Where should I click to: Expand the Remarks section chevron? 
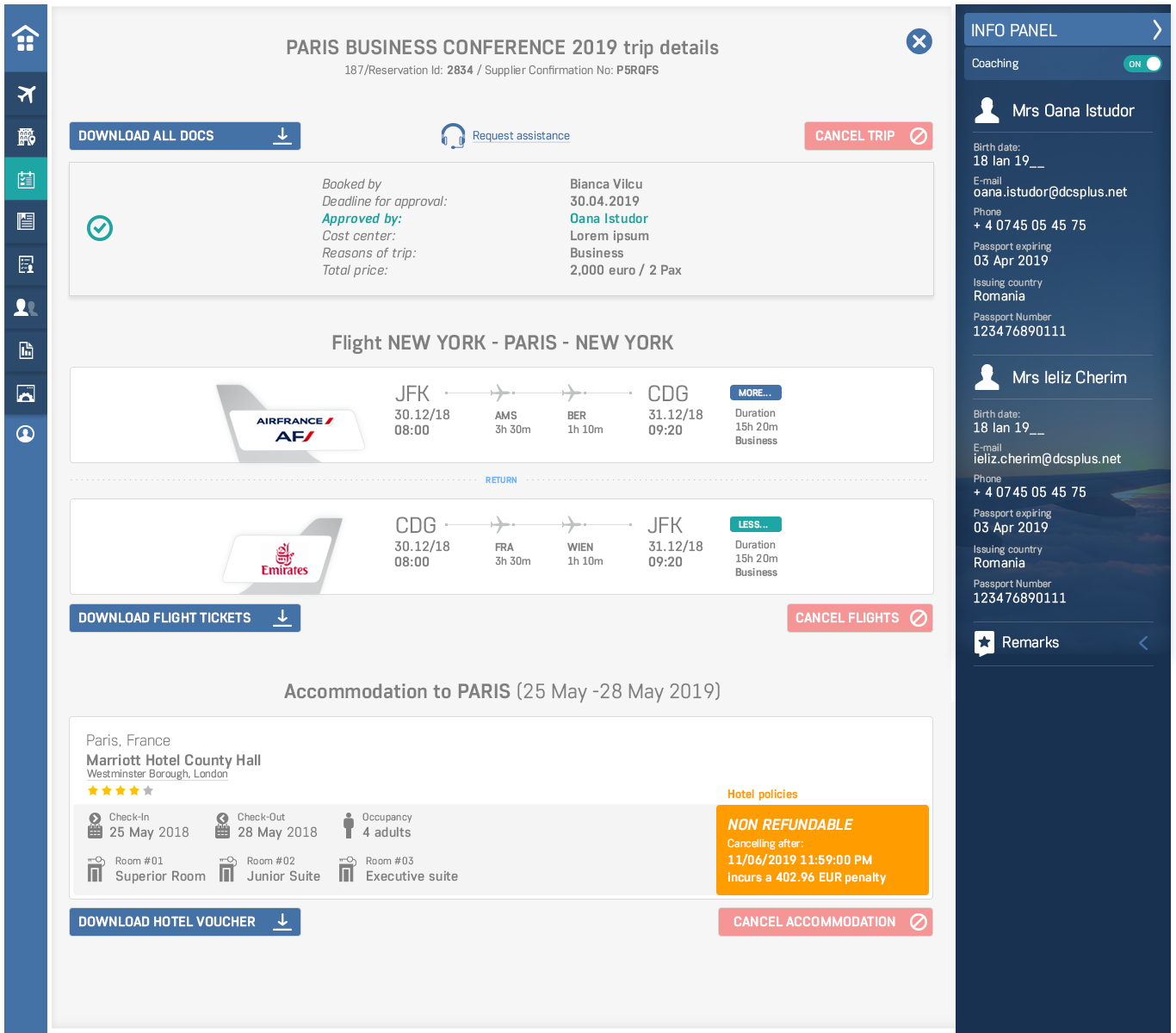click(1143, 643)
